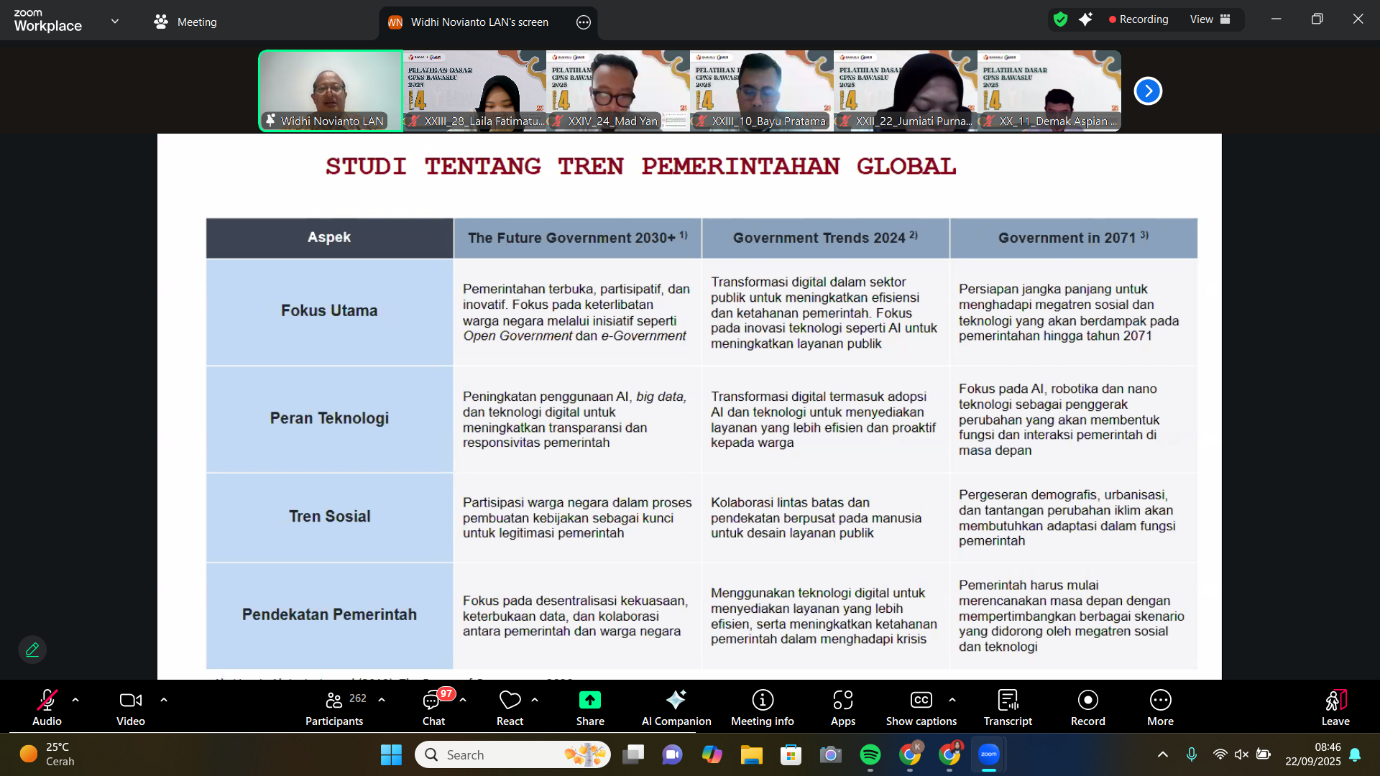Turn on Show captions
Screen dimensions: 1380x776
(920, 707)
